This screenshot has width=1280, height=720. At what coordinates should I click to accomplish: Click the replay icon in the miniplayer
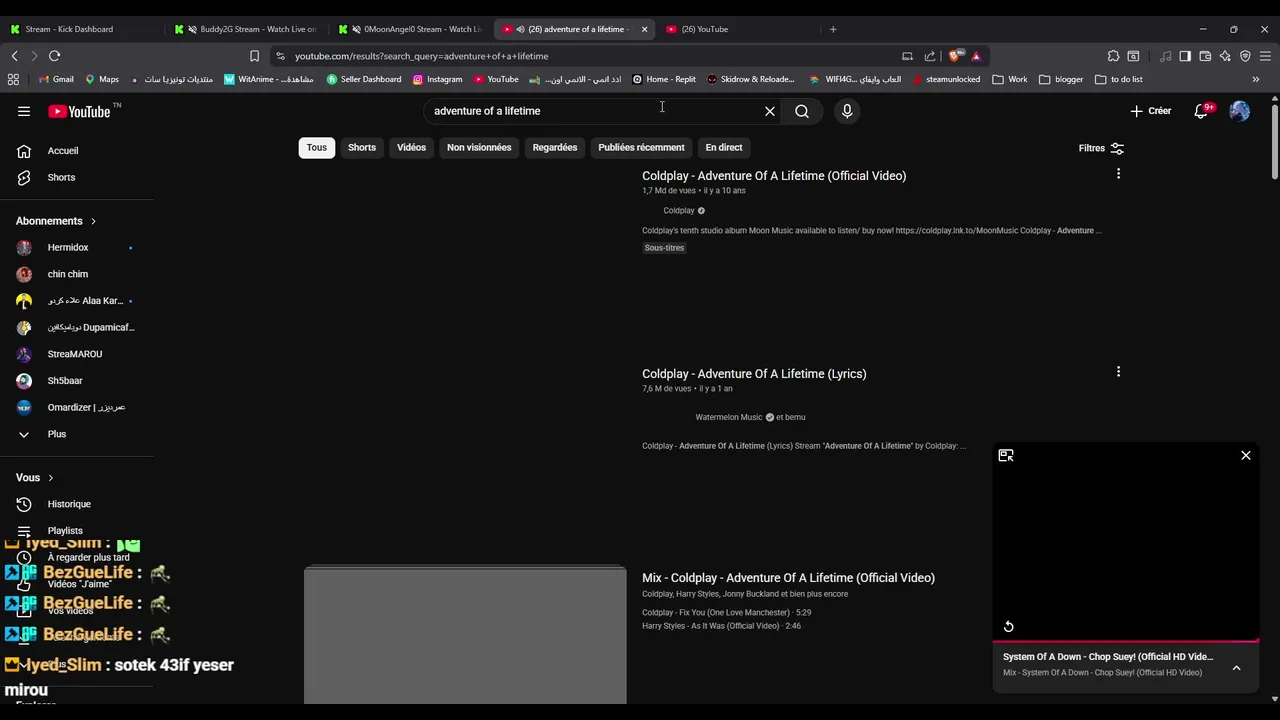[x=1008, y=626]
